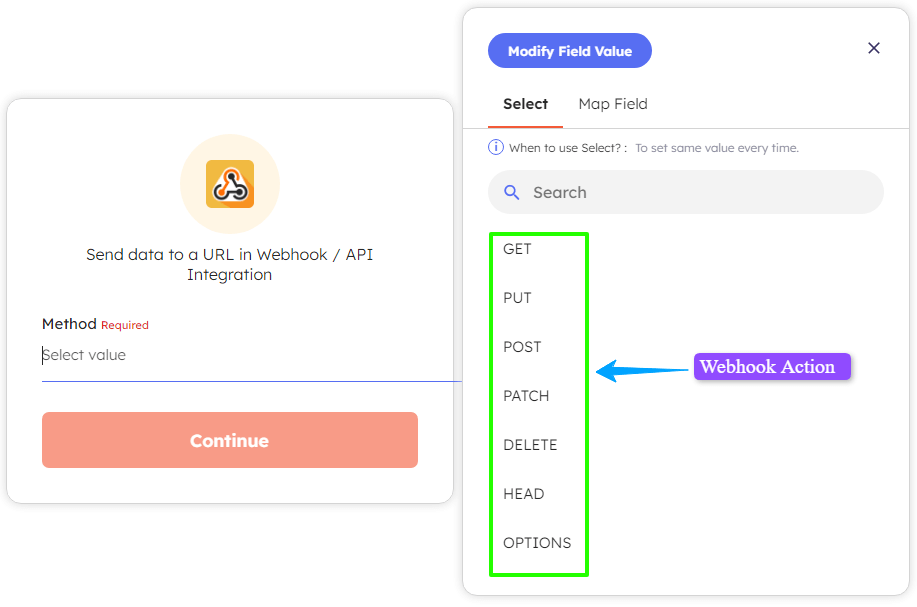Switch to the Map Field tab
The width and height of the screenshot is (917, 607).
point(613,103)
